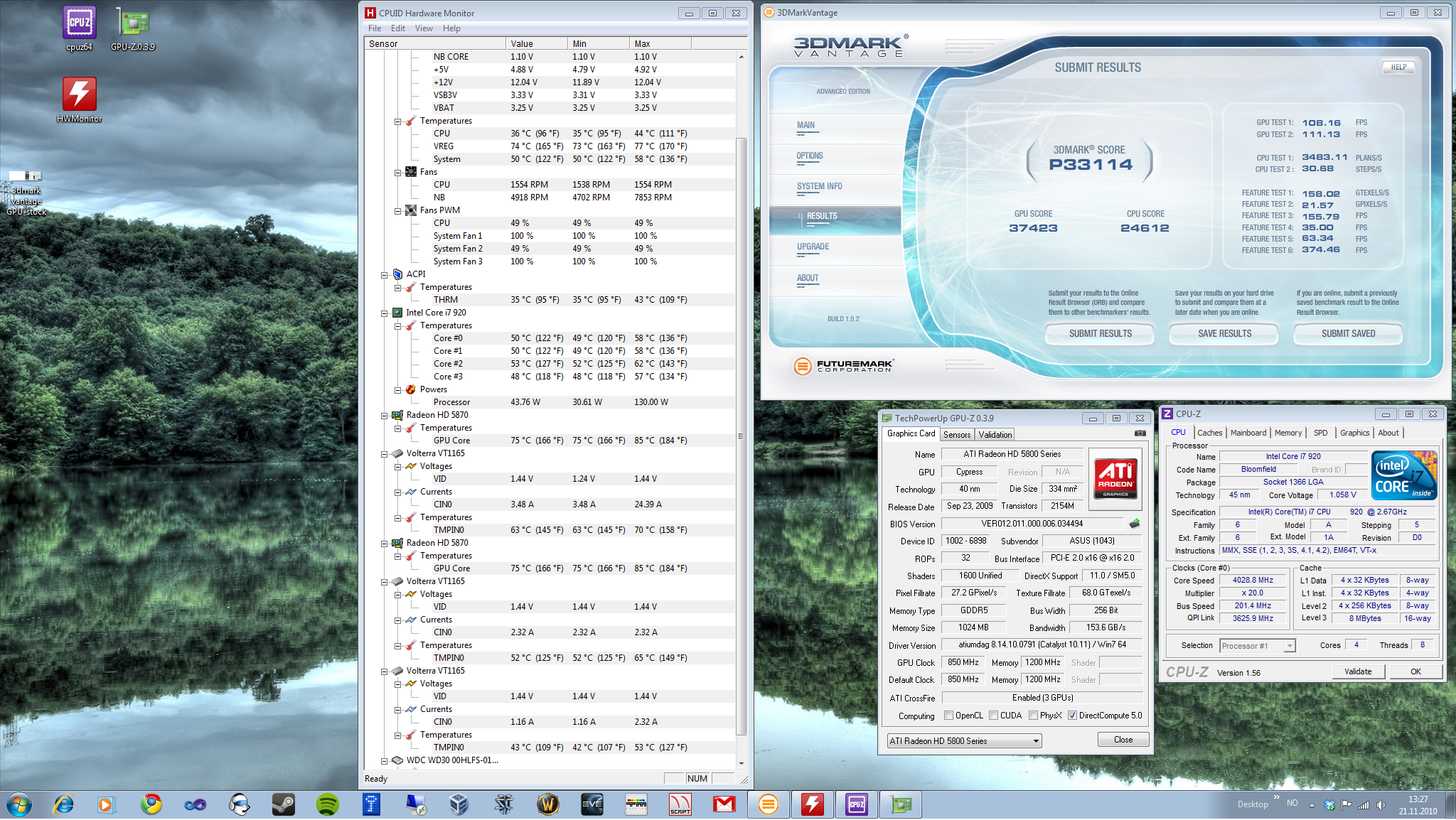
Task: Collapse the ACPI tree node
Action: [x=385, y=274]
